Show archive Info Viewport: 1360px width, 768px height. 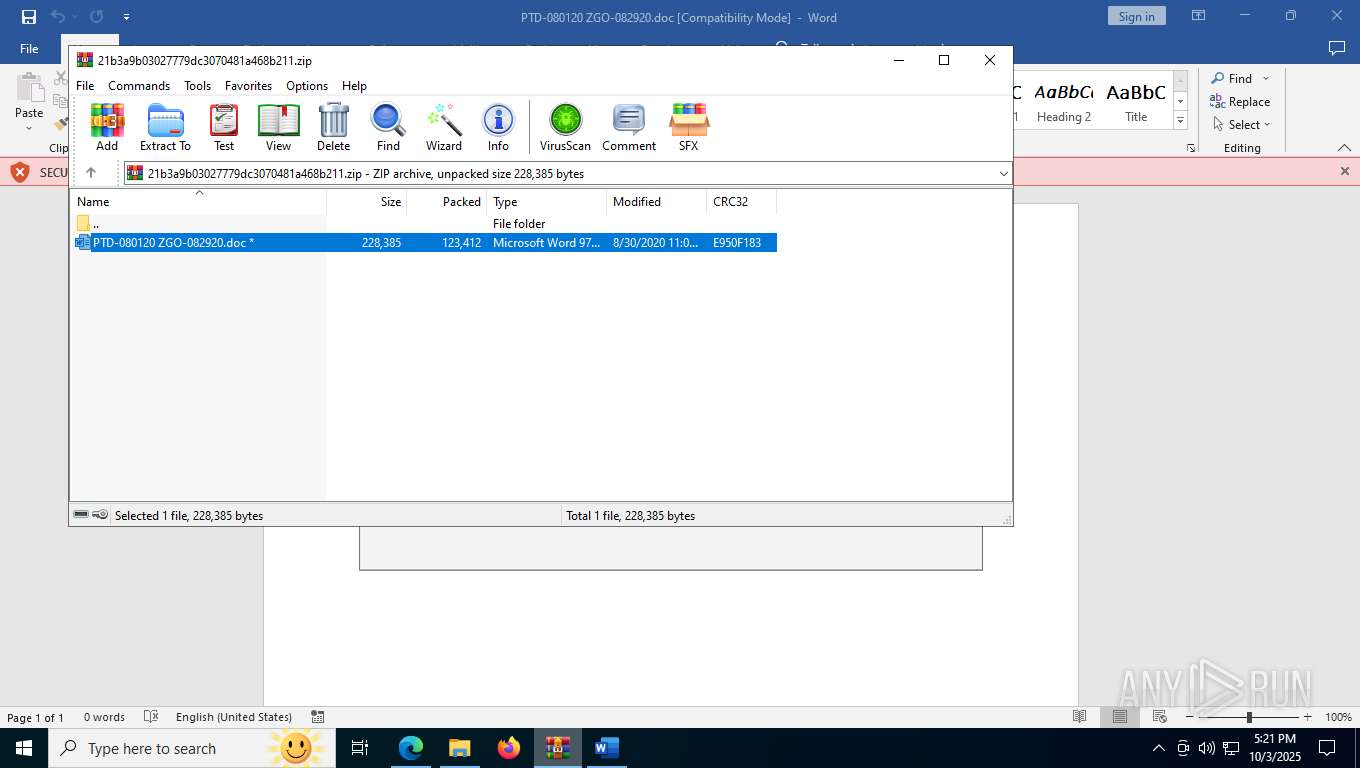(498, 127)
